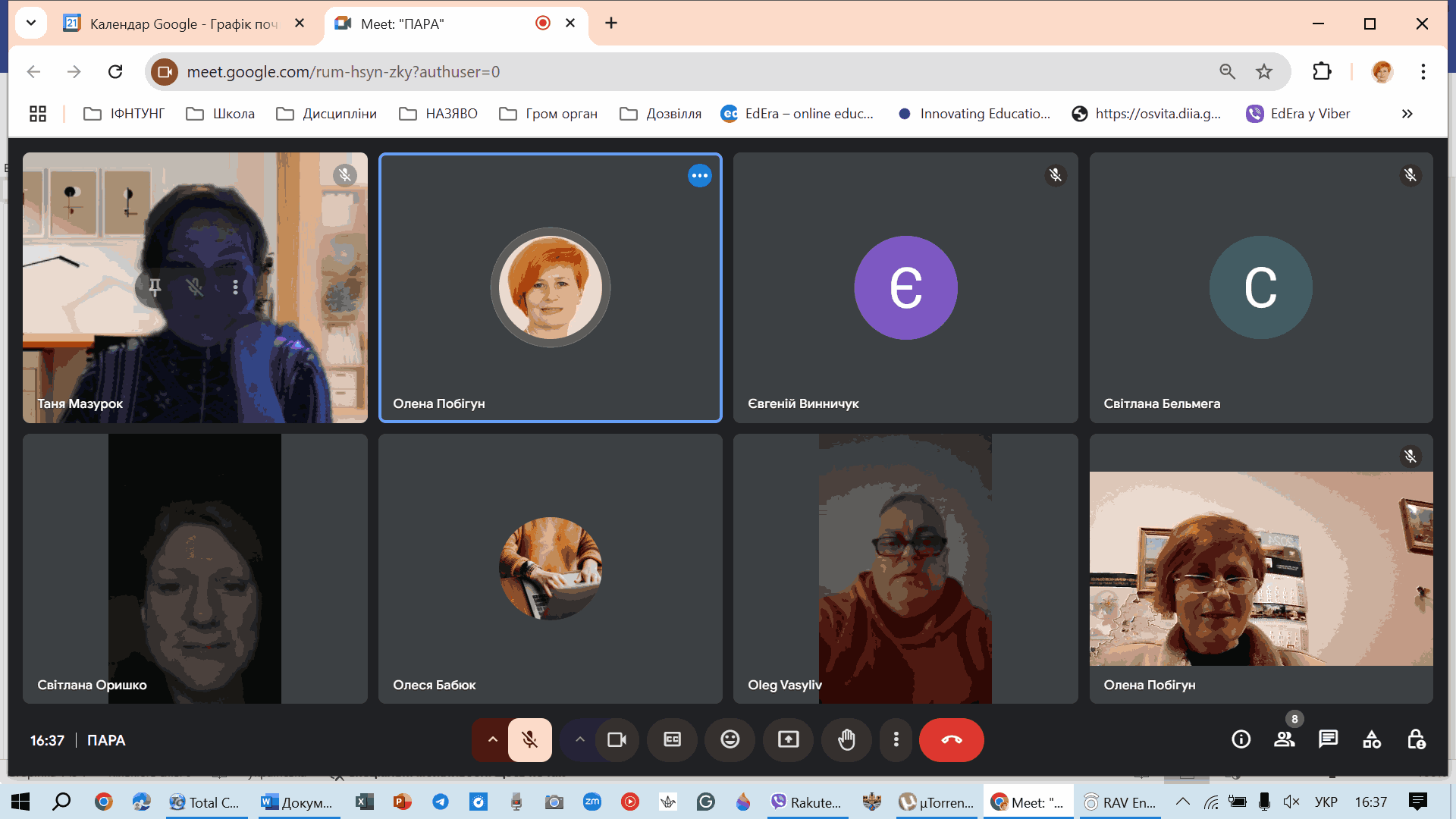The image size is (1456, 819).
Task: Open emoji reactions panel
Action: pyautogui.click(x=730, y=739)
